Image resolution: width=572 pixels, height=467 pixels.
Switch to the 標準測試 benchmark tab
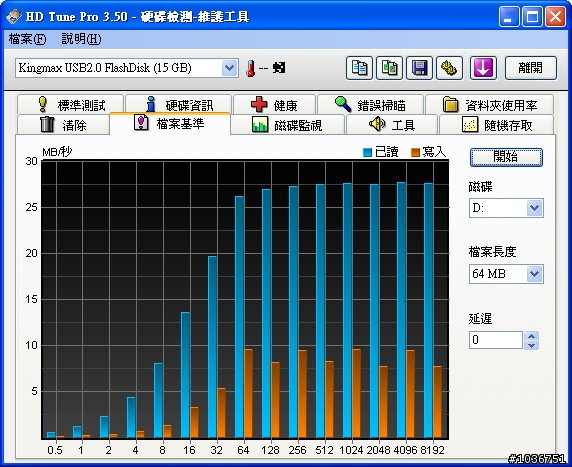(x=70, y=105)
